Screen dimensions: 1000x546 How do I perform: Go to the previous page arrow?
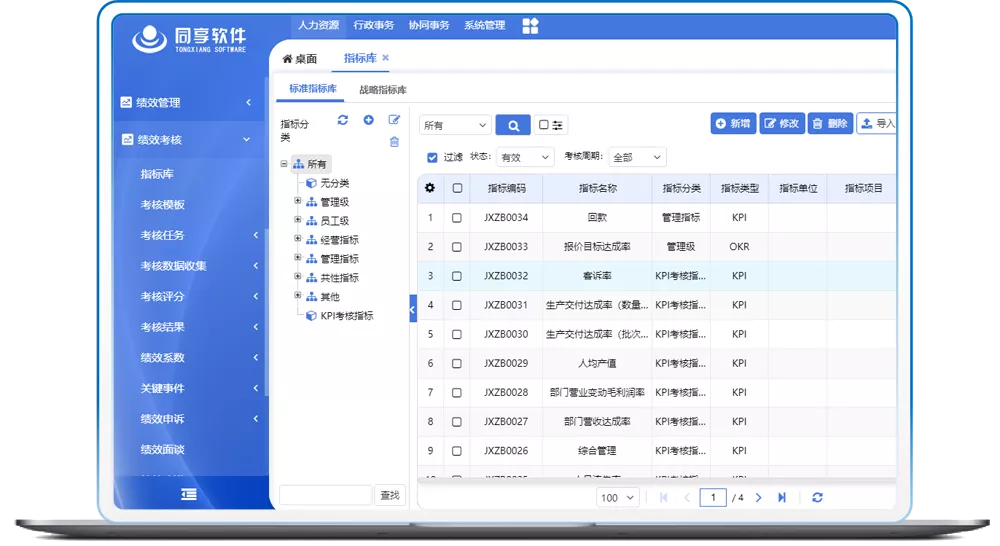(687, 498)
